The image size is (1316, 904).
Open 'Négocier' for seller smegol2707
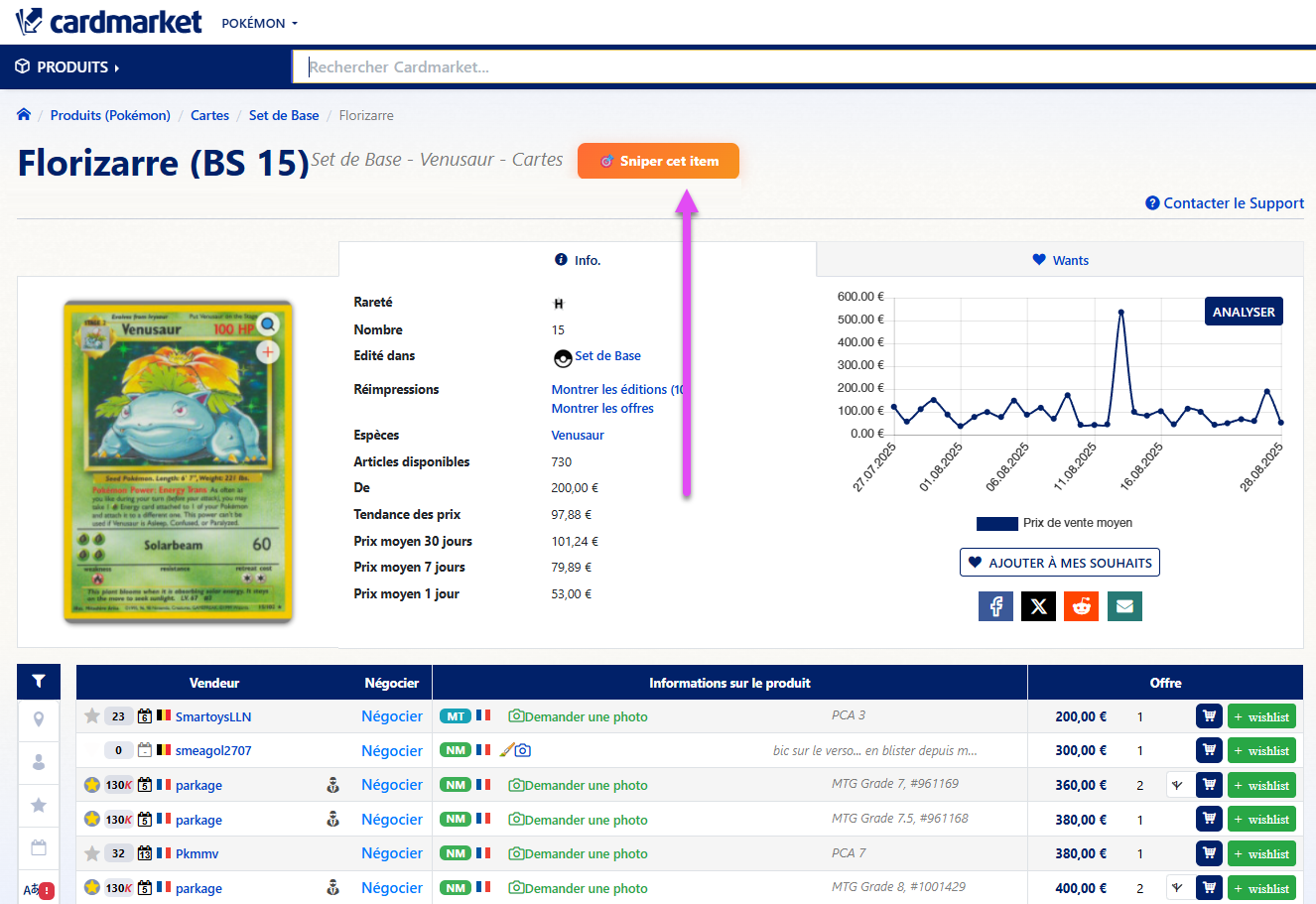tap(392, 750)
